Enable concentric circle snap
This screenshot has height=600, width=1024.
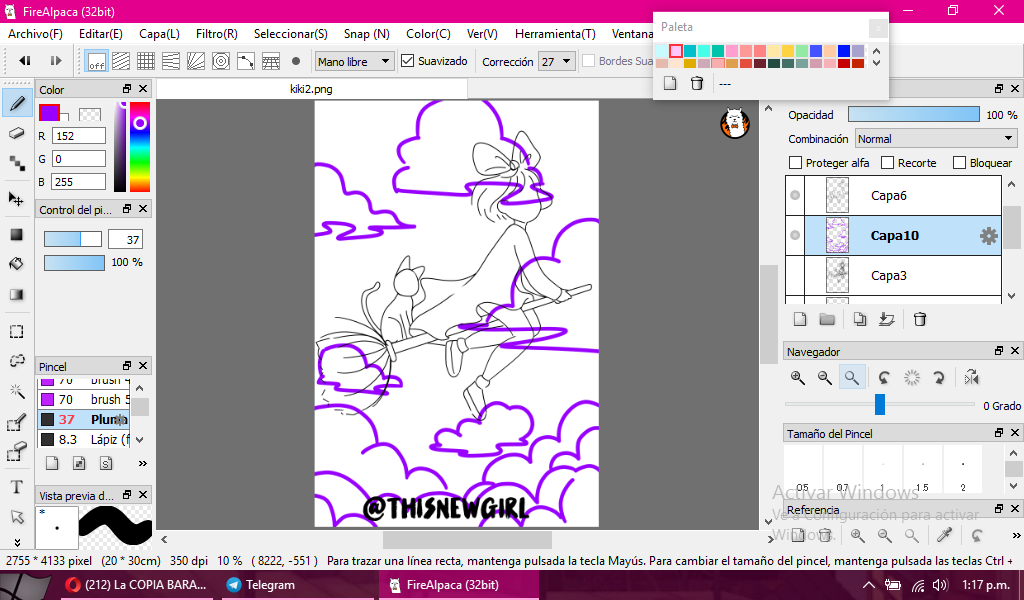pyautogui.click(x=221, y=61)
